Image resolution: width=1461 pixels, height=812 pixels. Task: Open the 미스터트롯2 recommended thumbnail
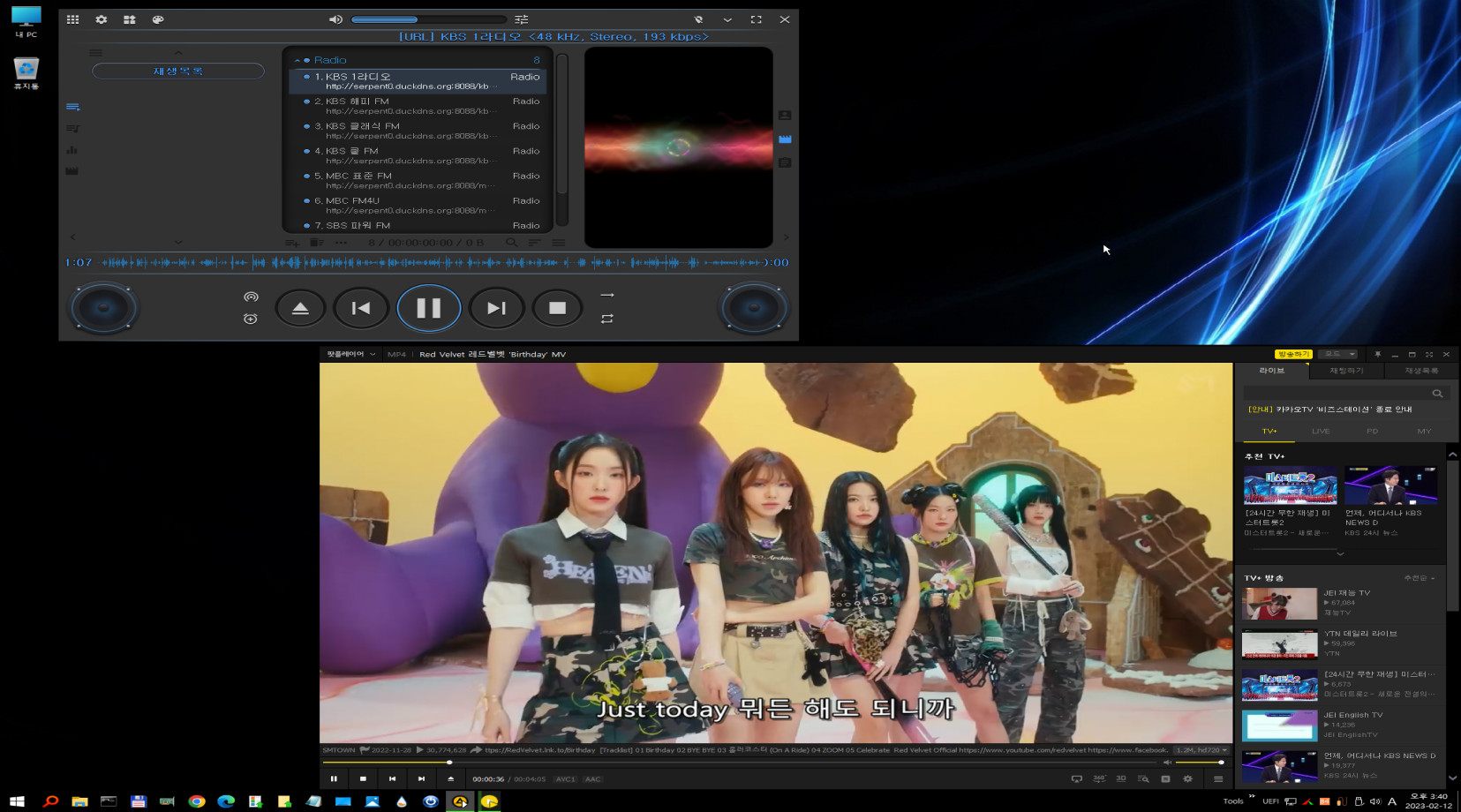pyautogui.click(x=1290, y=485)
